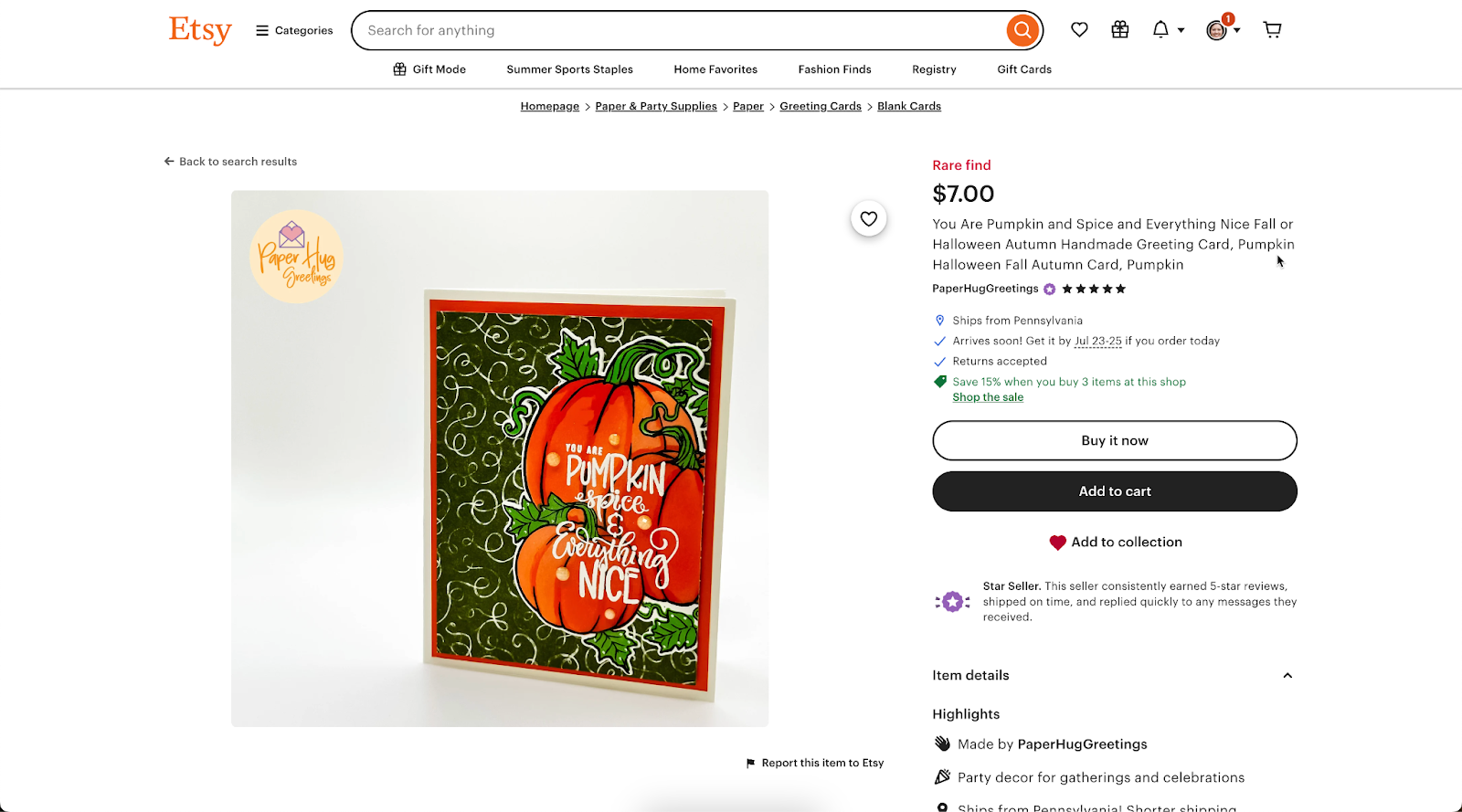Viewport: 1462px width, 812px height.
Task: Favorite the listing with the heart button
Action: 868,218
